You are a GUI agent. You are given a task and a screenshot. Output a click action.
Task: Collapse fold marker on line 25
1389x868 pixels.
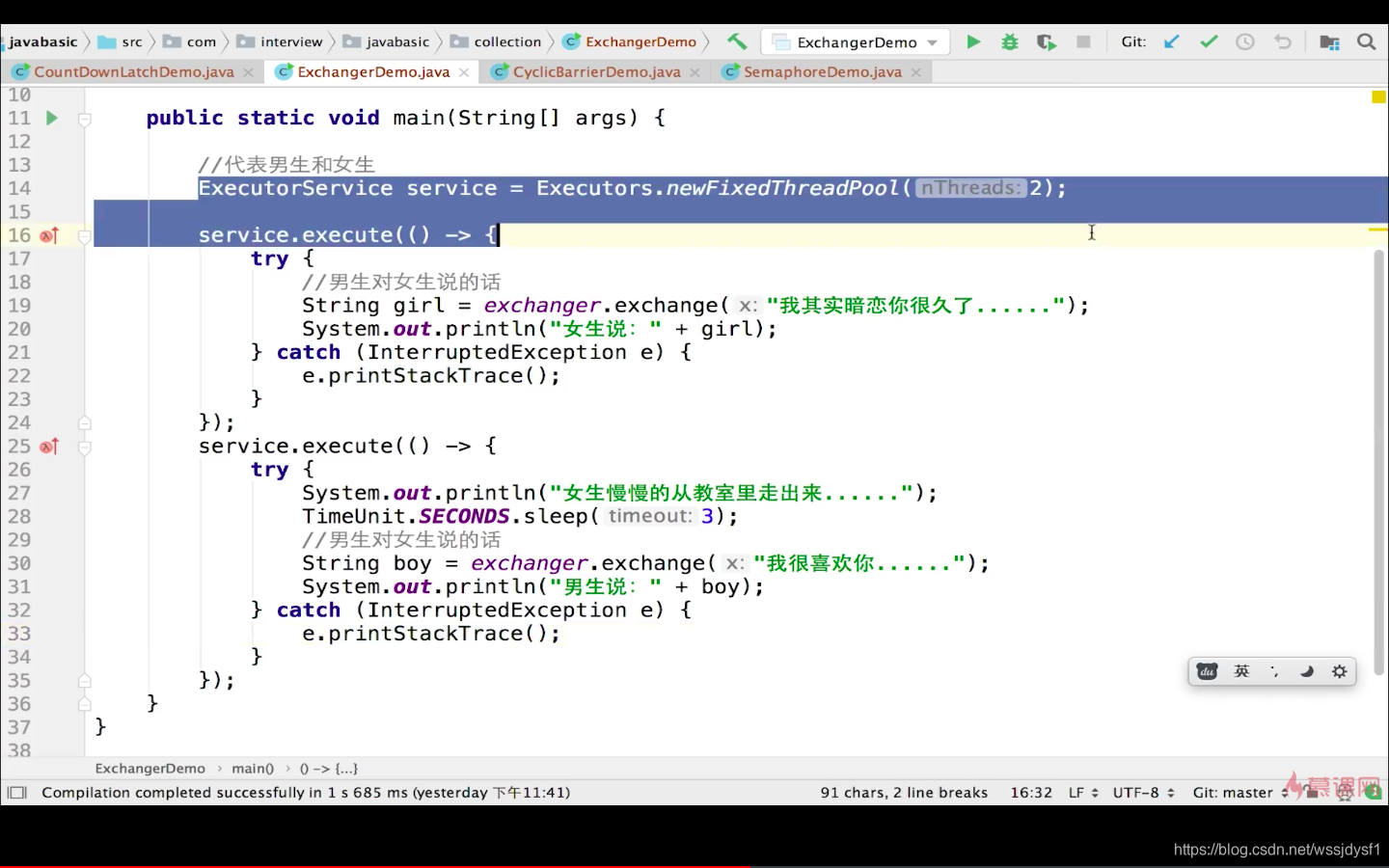pyautogui.click(x=85, y=448)
